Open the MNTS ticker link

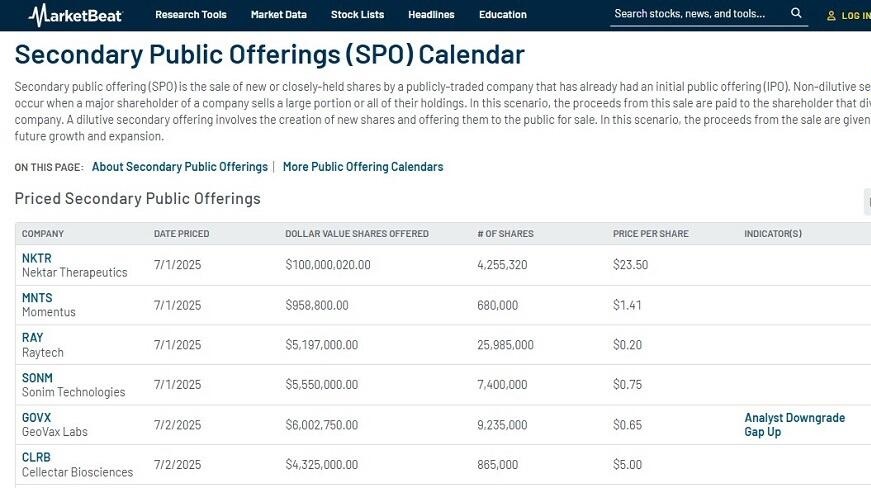tap(37, 298)
